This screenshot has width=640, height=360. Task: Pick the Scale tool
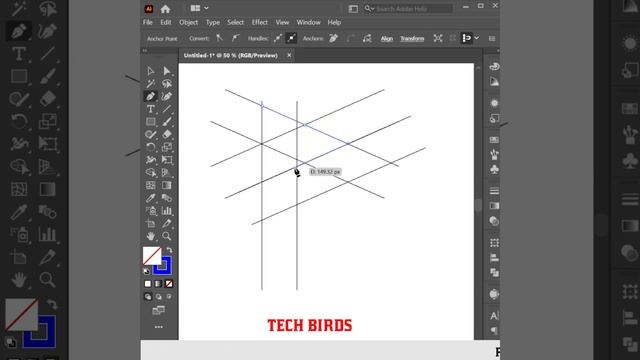(x=167, y=147)
